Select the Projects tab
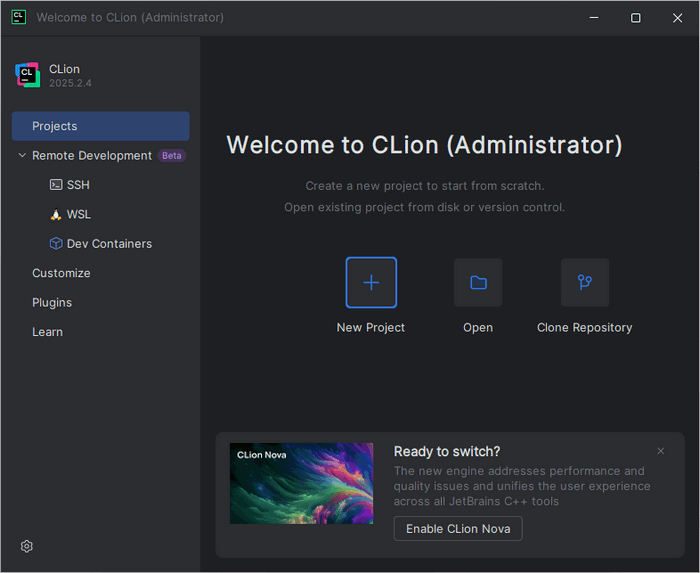The width and height of the screenshot is (700, 573). [100, 126]
